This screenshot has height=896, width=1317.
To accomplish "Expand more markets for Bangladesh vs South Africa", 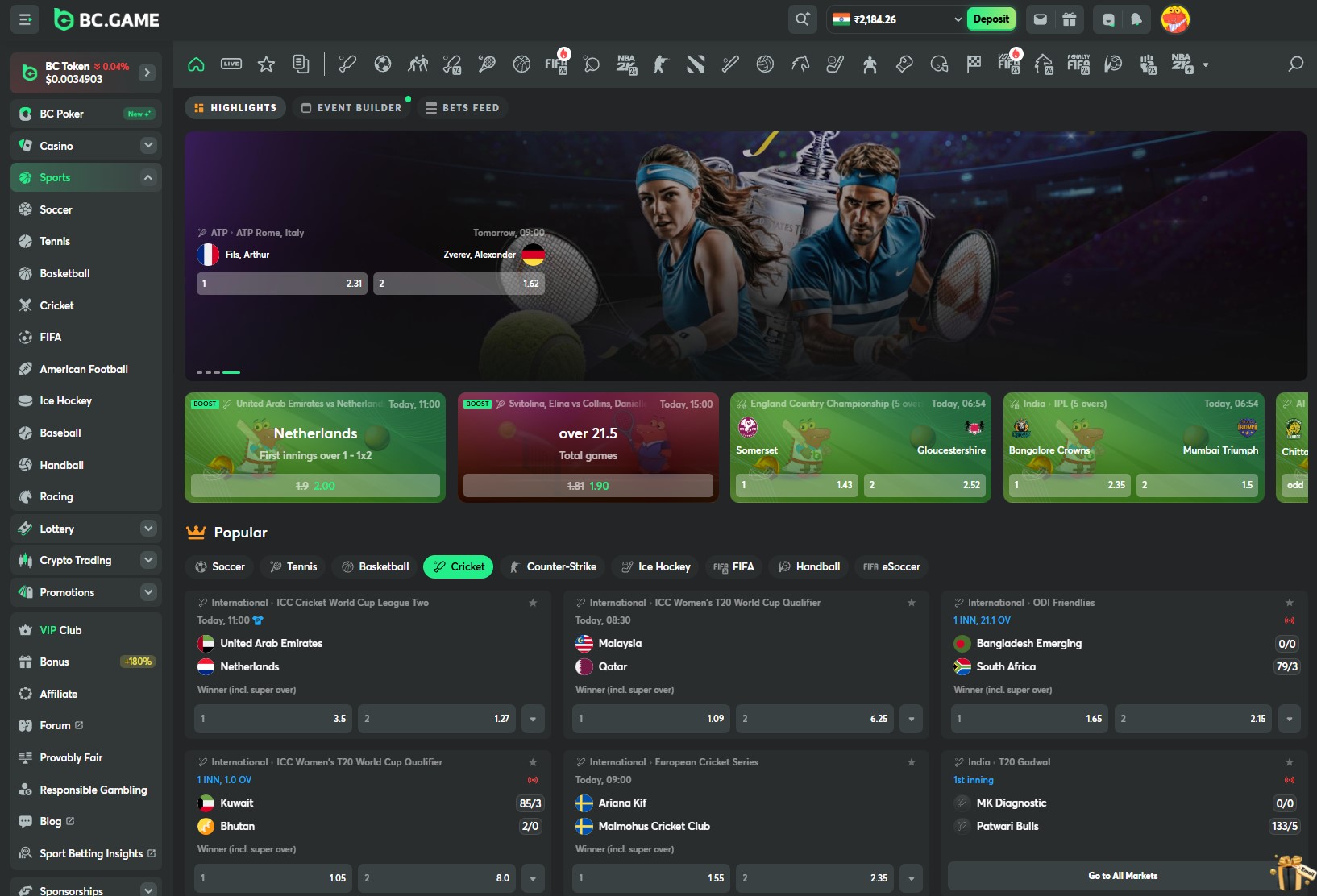I will pyautogui.click(x=1290, y=719).
